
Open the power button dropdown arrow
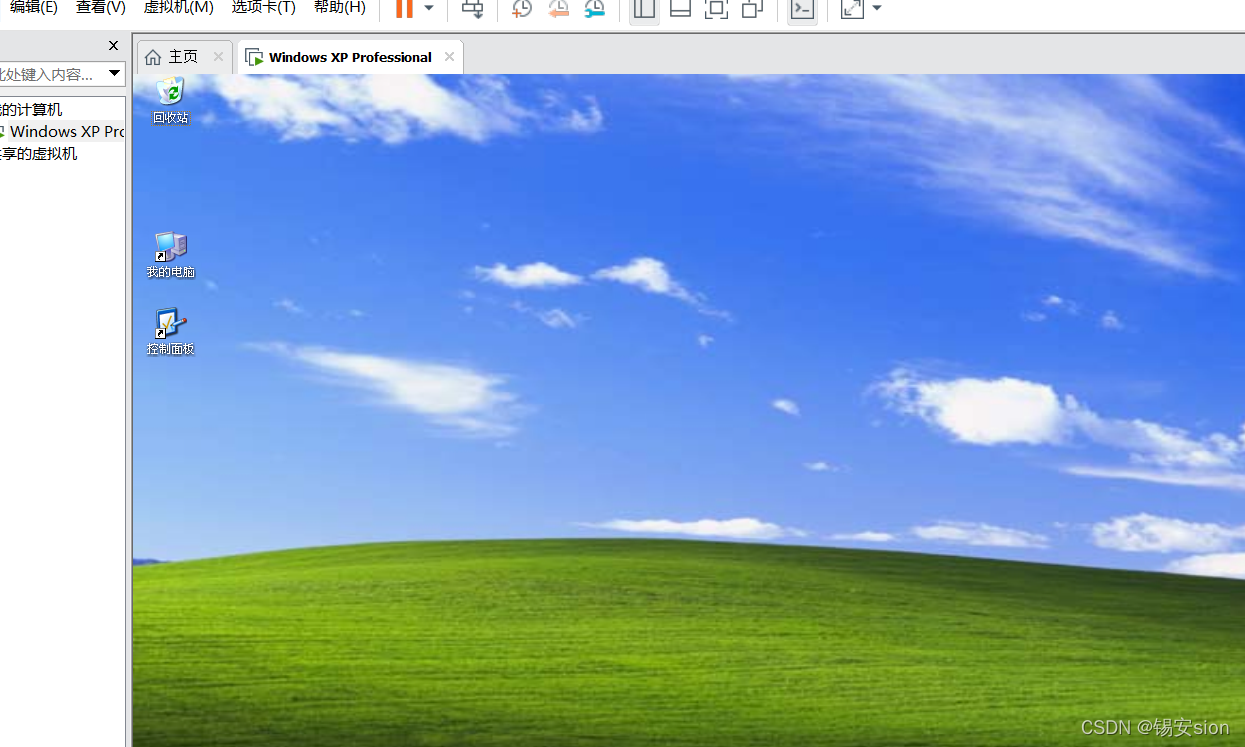click(428, 9)
